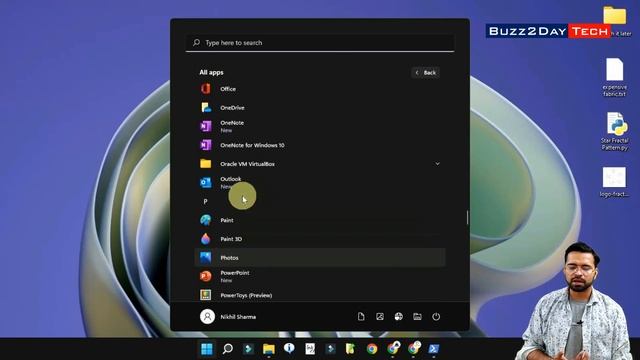Viewport: 640px width, 360px height.
Task: Select the expensive fabric.txt desktop file
Action: coord(614,77)
